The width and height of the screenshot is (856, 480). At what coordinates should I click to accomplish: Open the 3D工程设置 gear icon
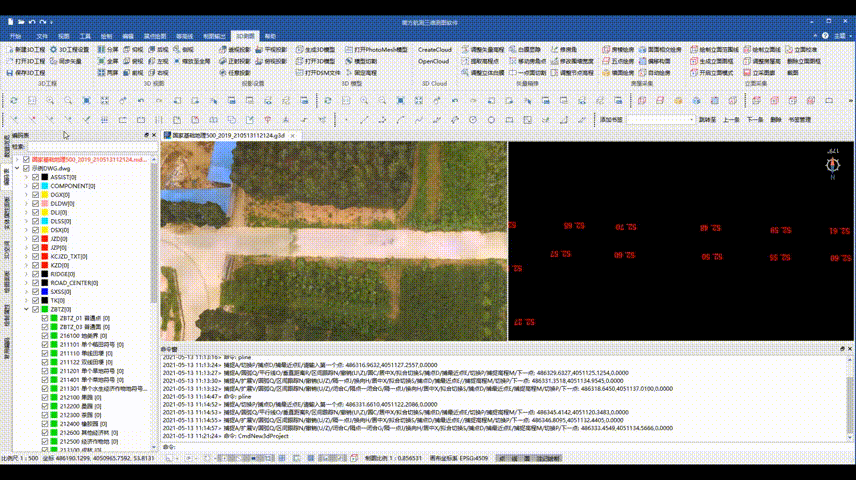55,49
